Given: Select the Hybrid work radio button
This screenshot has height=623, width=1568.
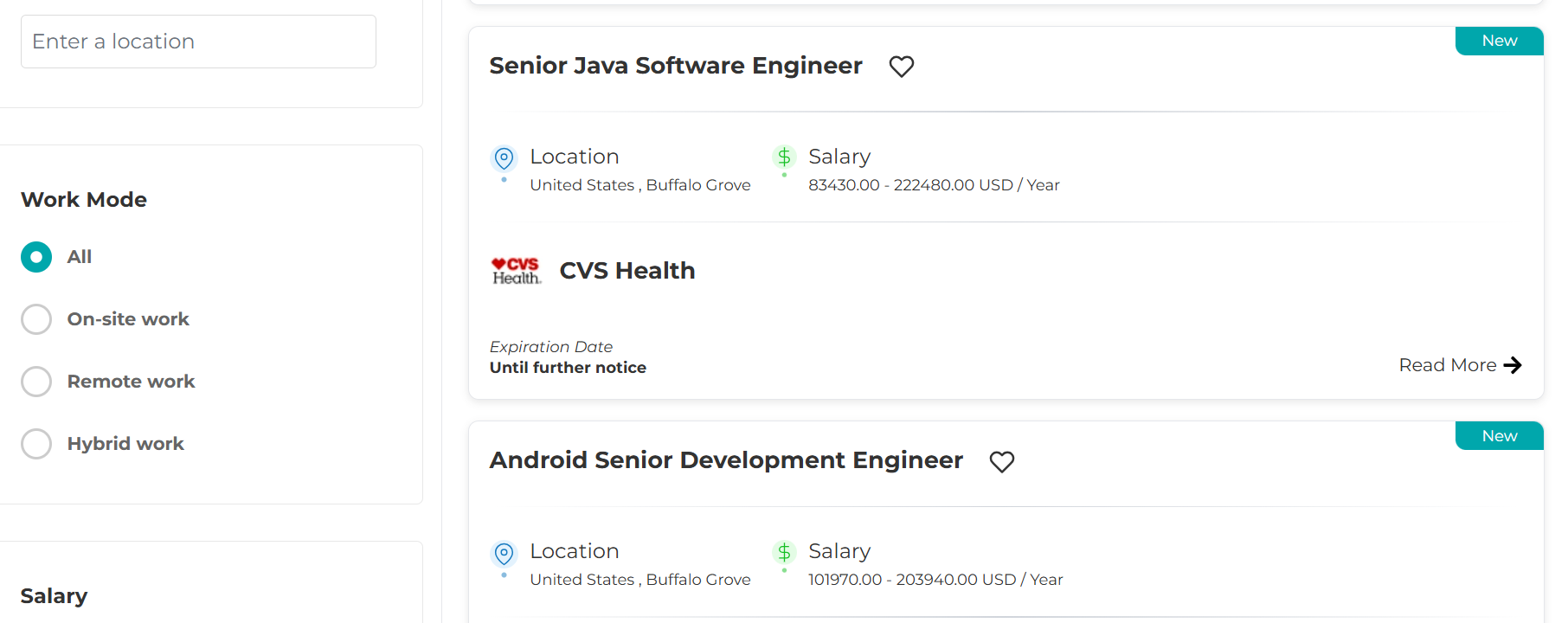Looking at the screenshot, I should click(x=36, y=444).
